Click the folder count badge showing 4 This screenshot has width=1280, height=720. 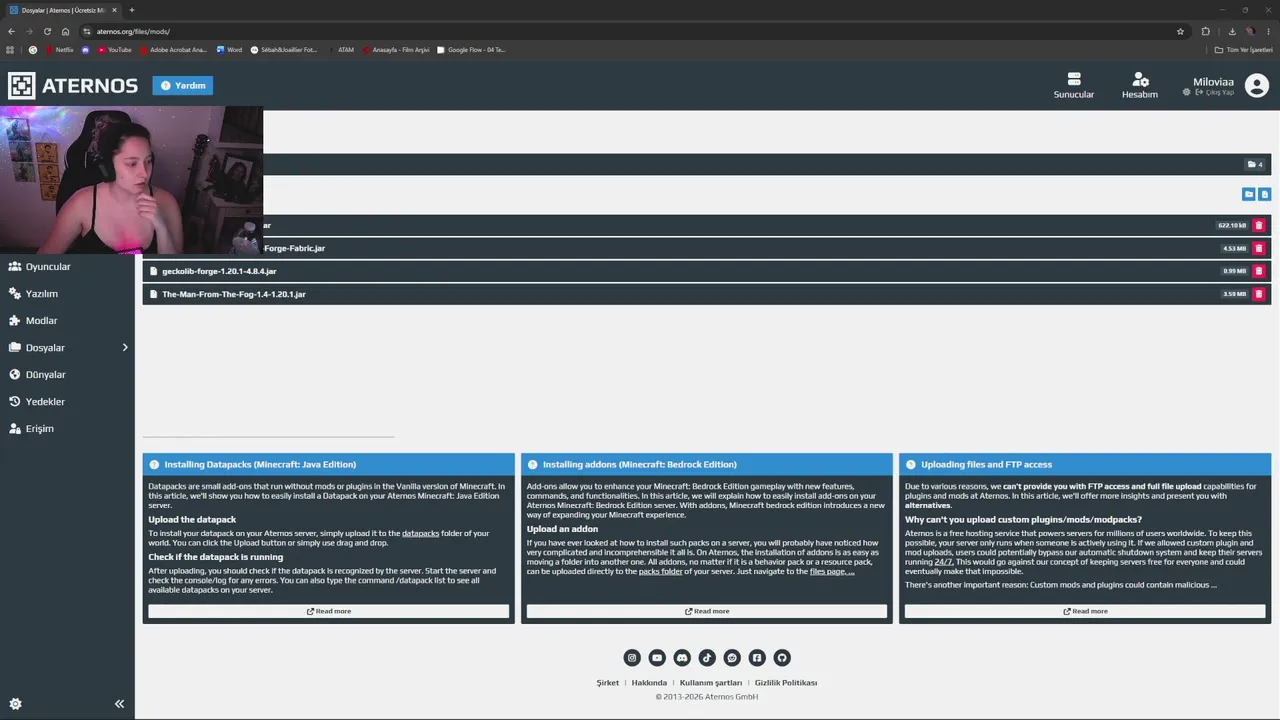click(1254, 164)
